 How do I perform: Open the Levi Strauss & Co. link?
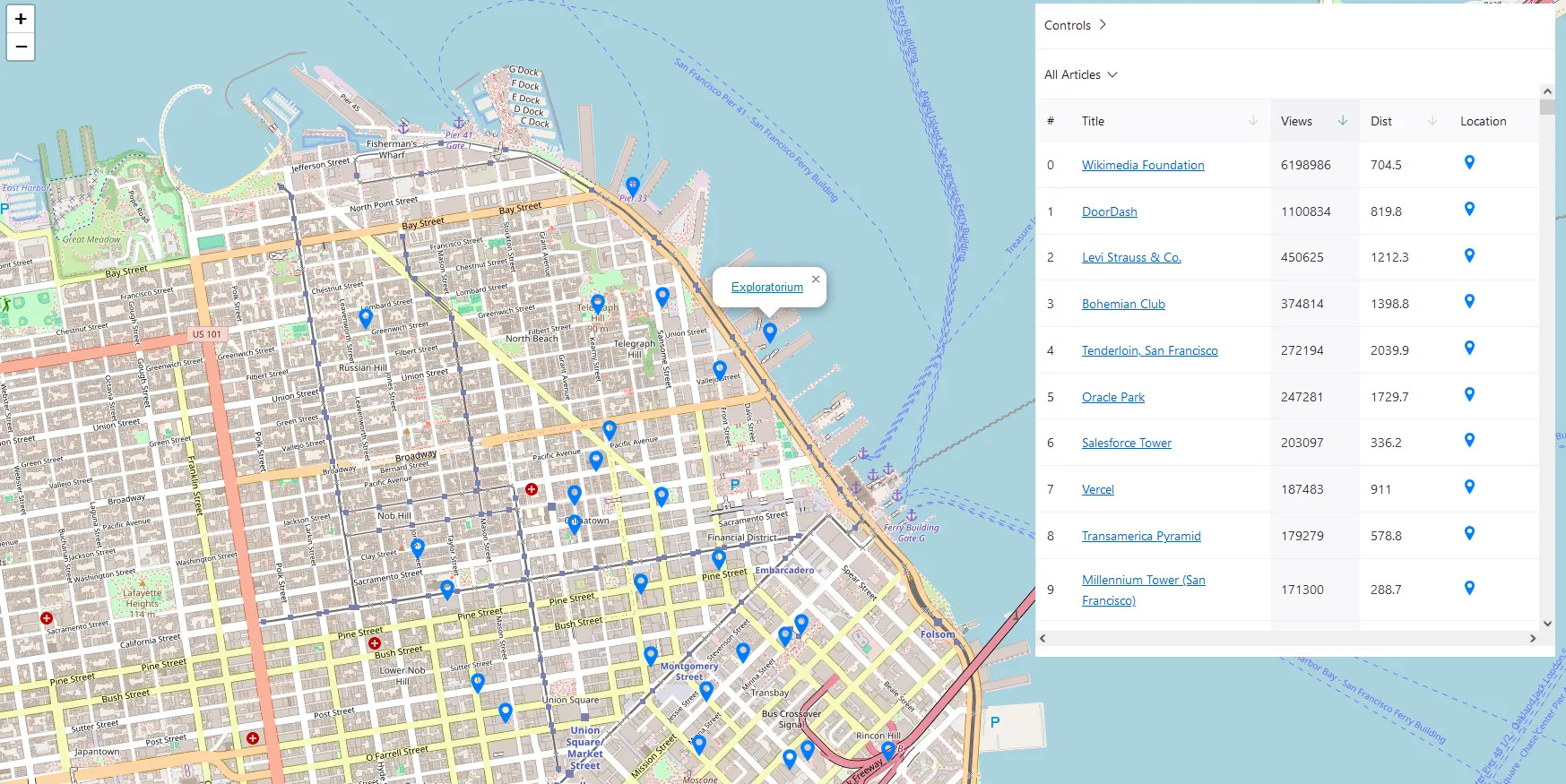pos(1131,257)
